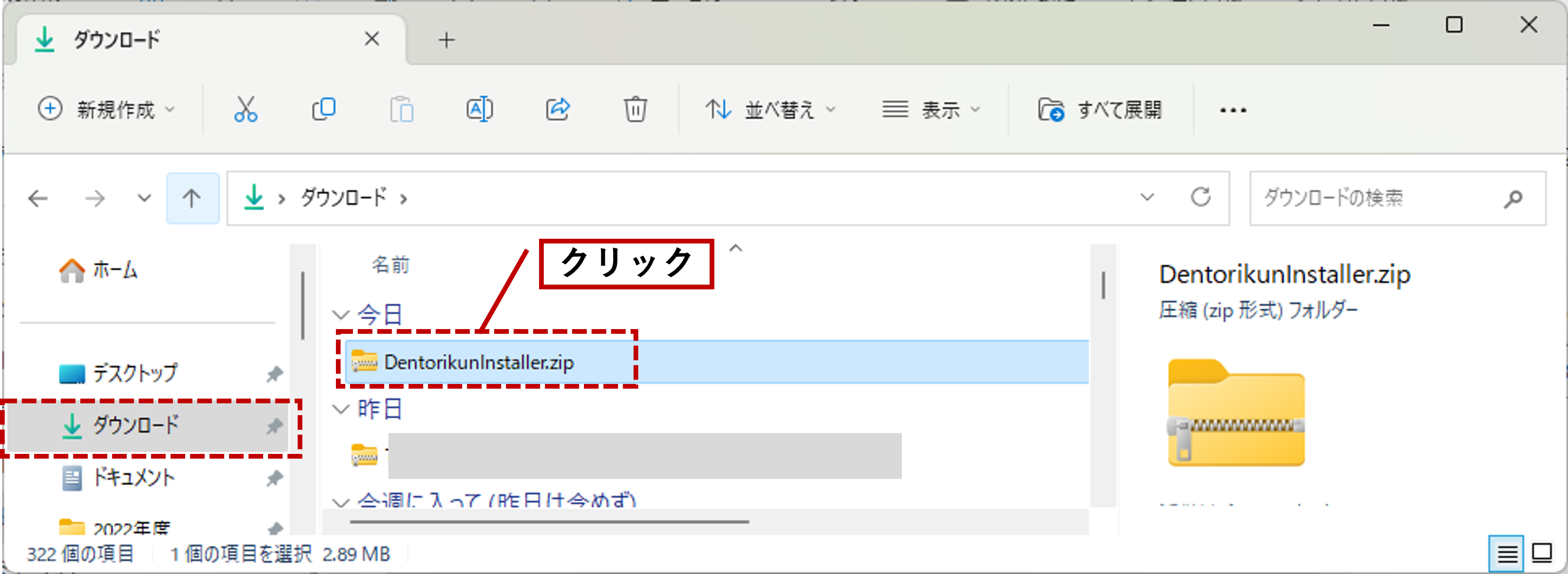
Task: Click the 名前 column header
Action: (391, 264)
